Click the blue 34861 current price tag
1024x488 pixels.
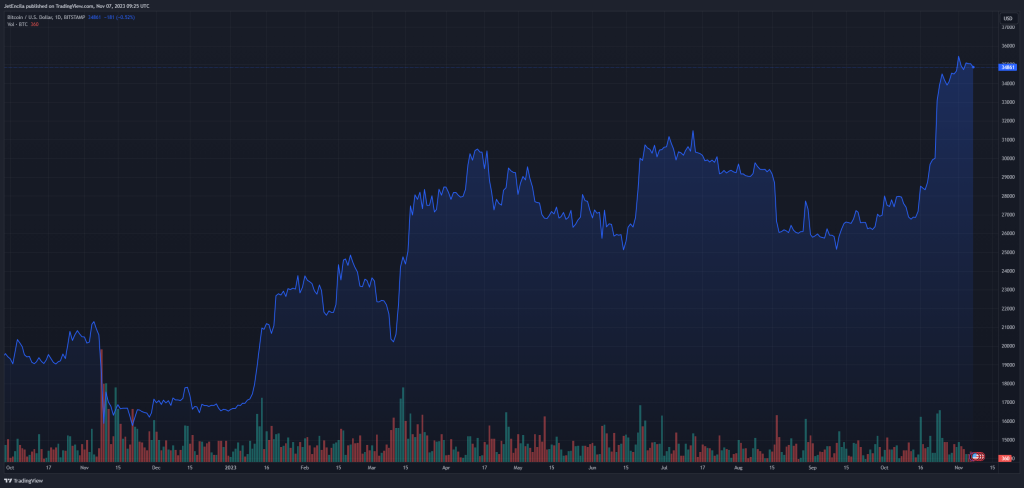(1008, 67)
